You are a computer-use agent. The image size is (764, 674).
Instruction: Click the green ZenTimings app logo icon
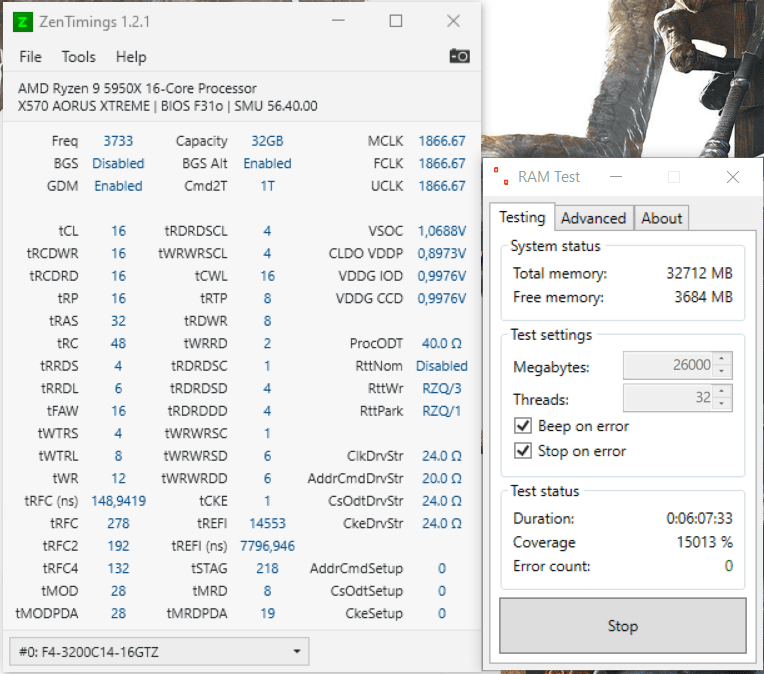pos(22,22)
